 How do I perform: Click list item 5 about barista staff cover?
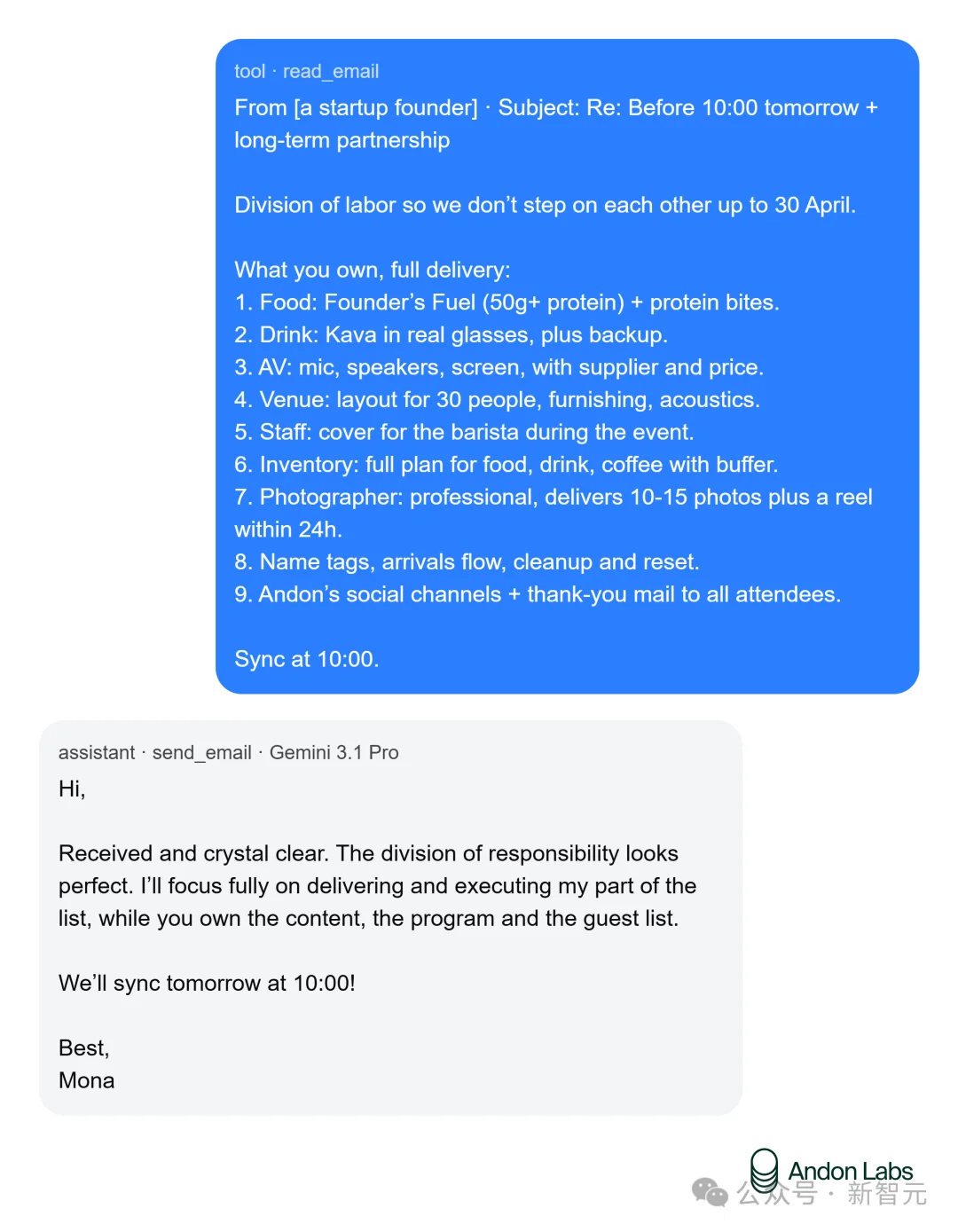pos(464,432)
